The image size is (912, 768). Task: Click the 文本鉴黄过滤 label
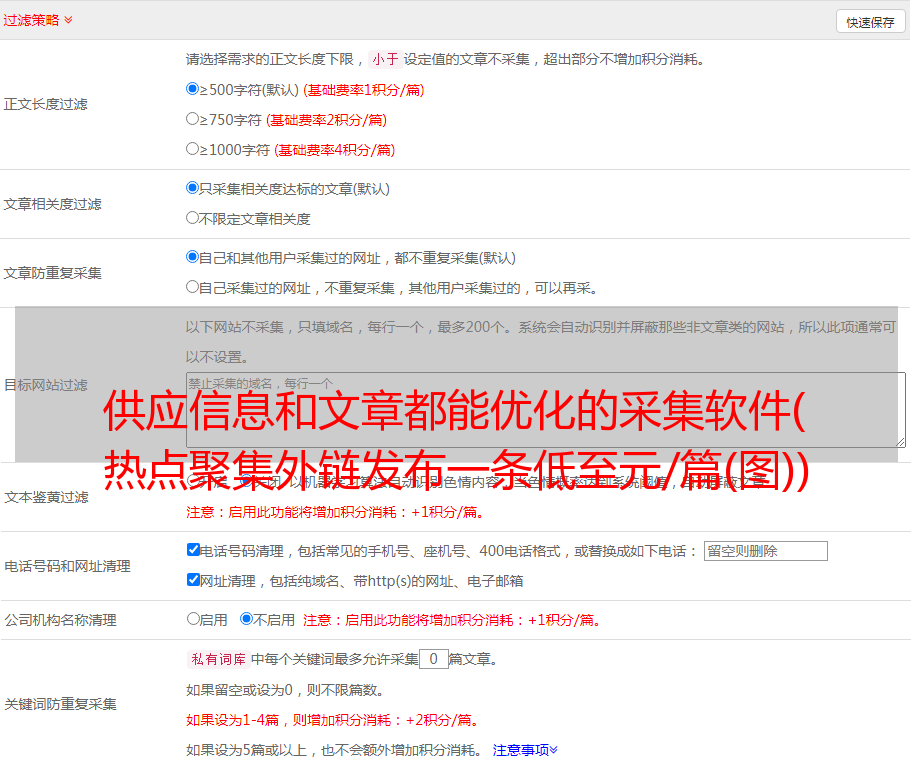coord(46,497)
